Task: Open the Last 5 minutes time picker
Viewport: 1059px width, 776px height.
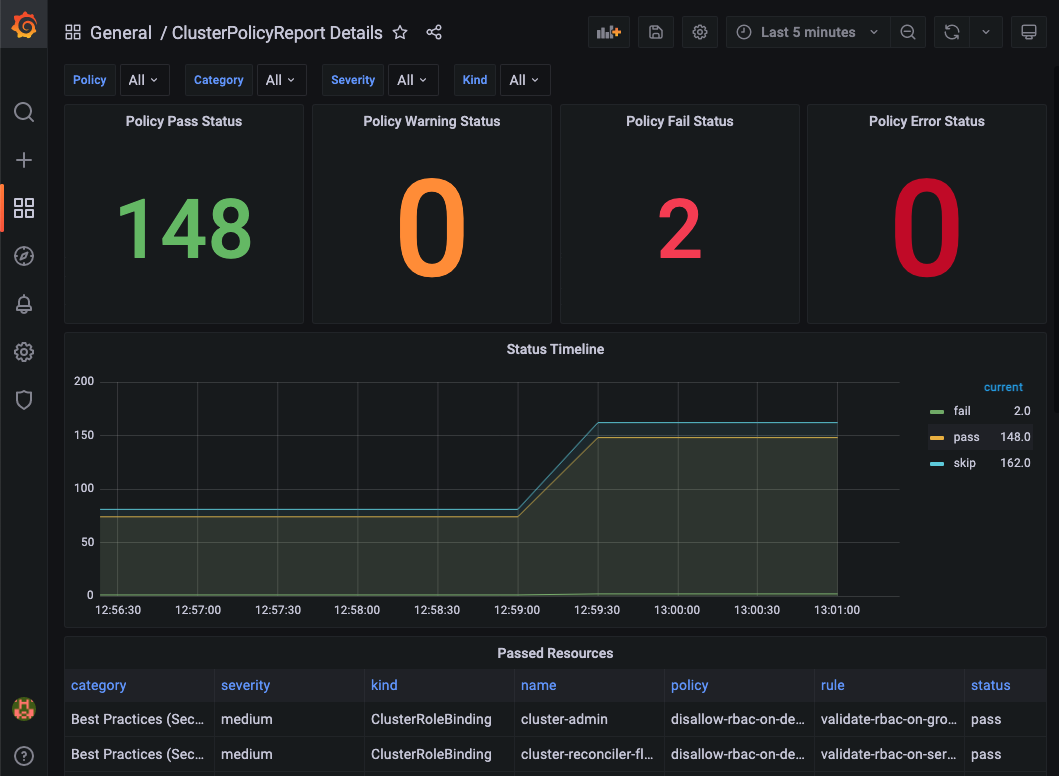Action: (x=803, y=31)
